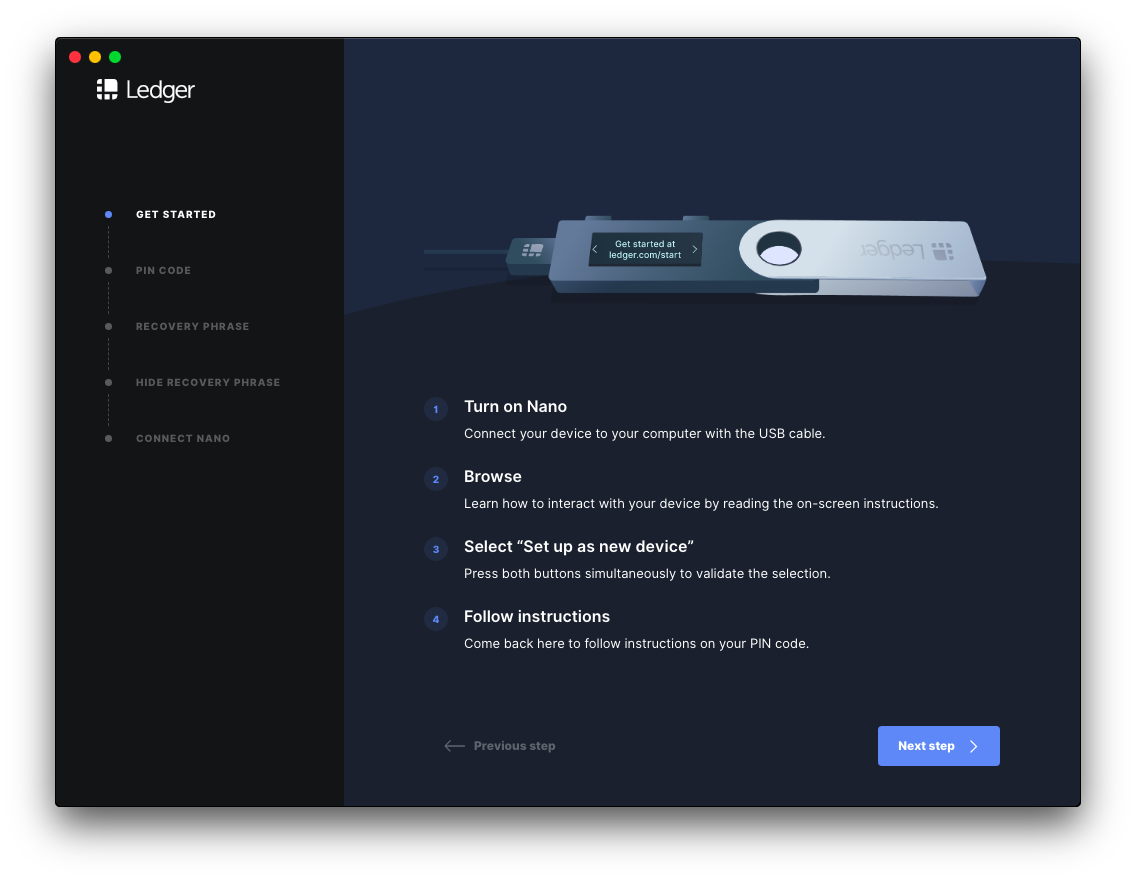
Task: Click step number 4 circle icon
Action: click(435, 619)
